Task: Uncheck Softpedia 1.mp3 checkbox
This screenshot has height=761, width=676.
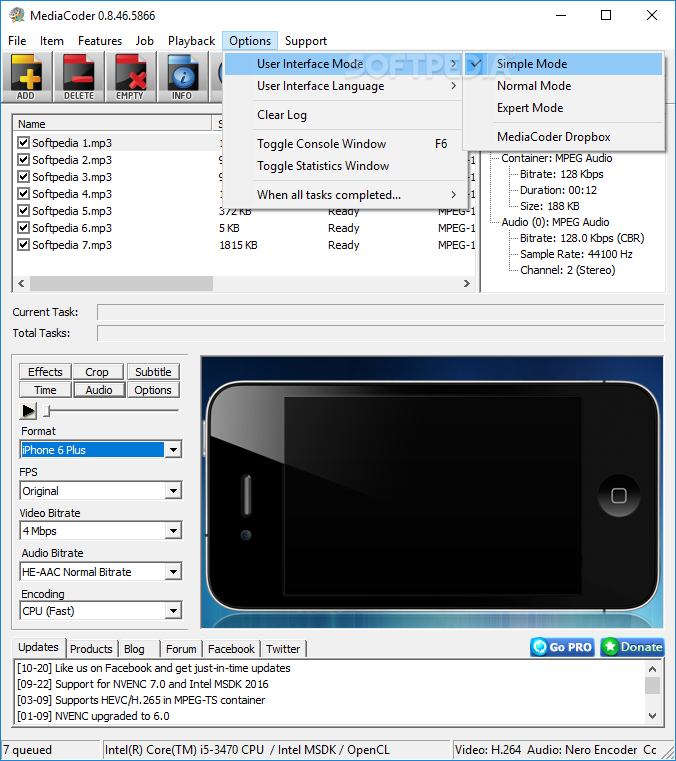Action: point(23,143)
